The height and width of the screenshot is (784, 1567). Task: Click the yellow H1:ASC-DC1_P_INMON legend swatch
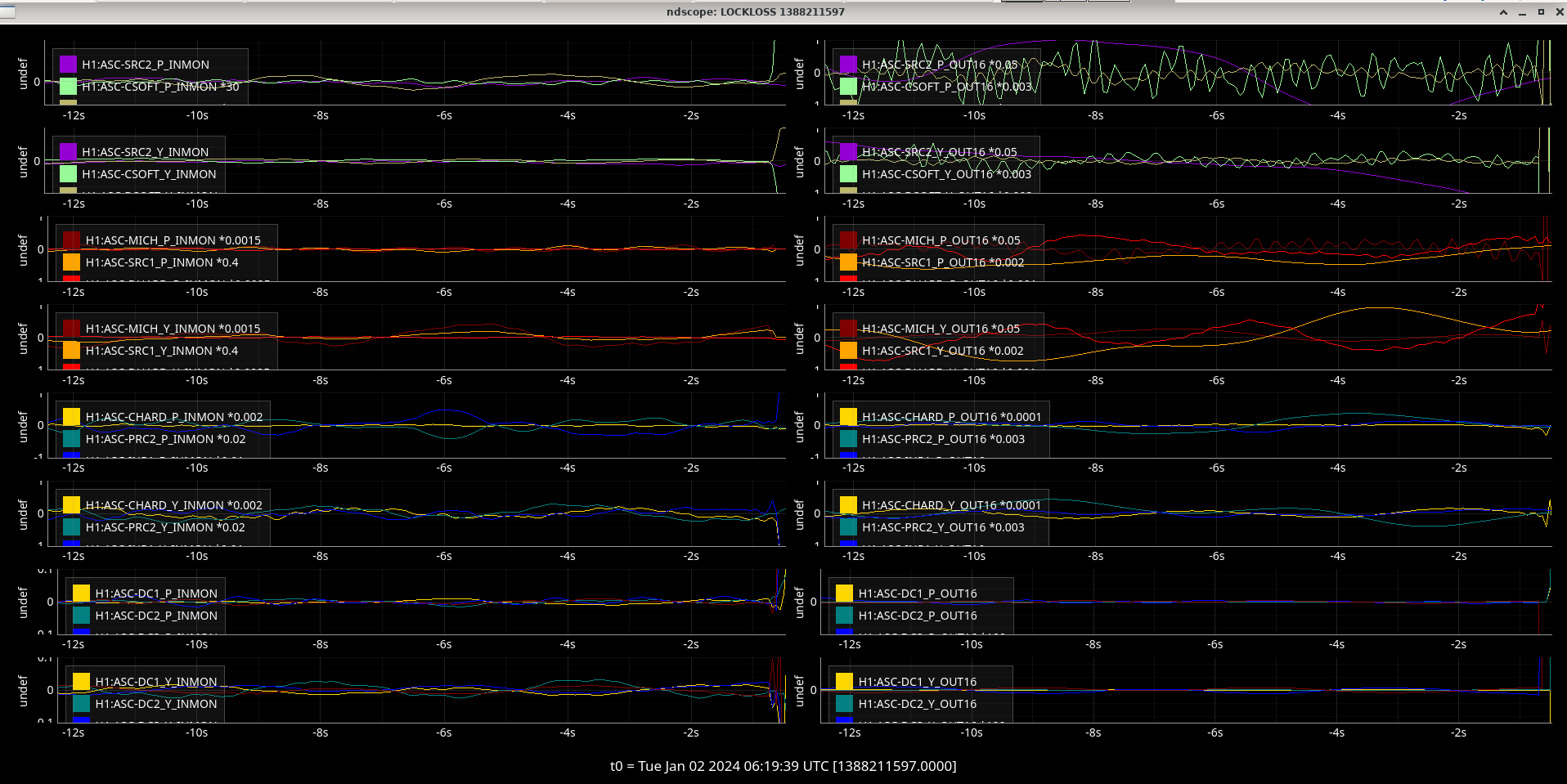(x=81, y=593)
